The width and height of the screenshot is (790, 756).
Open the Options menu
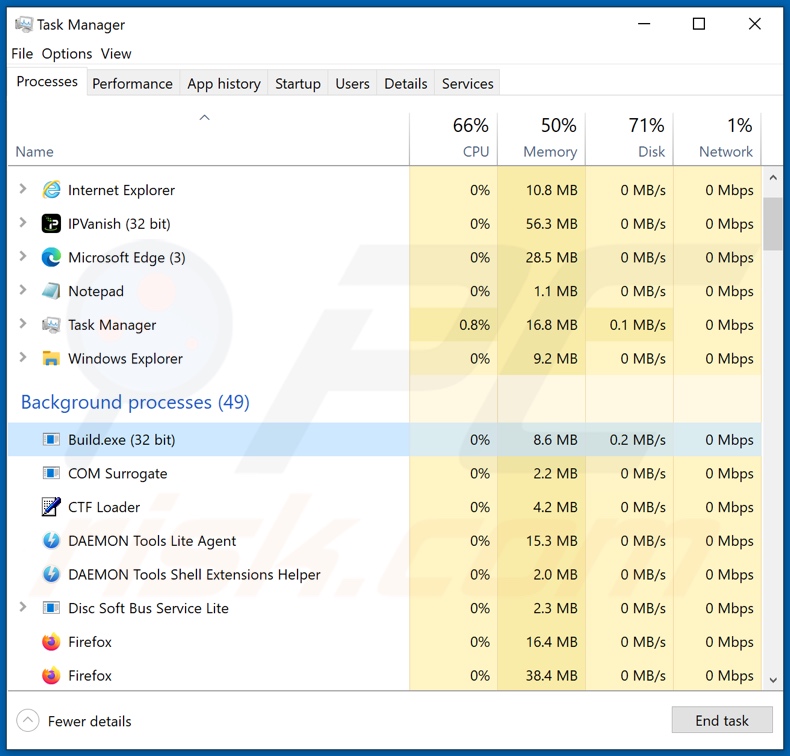tap(67, 53)
